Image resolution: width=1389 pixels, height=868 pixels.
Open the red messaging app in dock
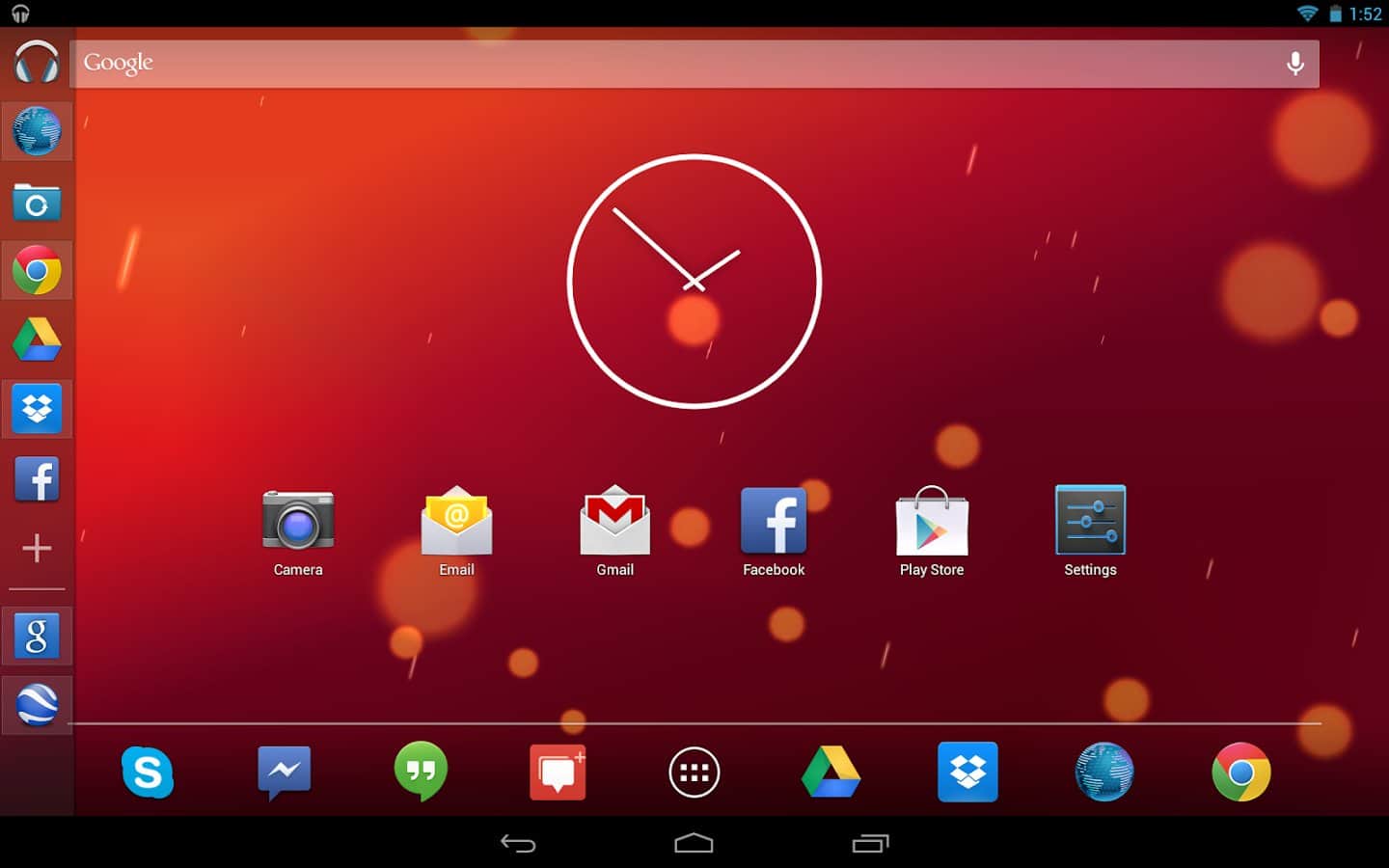click(558, 773)
